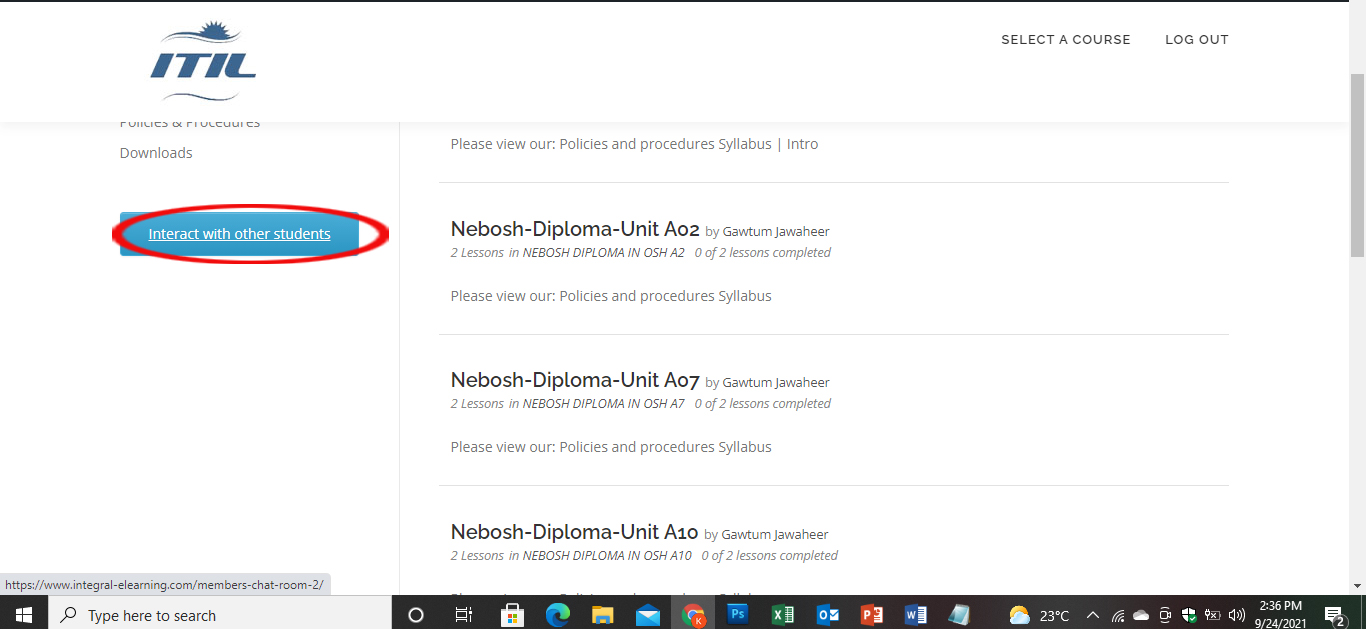Viewport: 1366px width, 629px height.
Task: Open Windows Security shield tray icon
Action: click(x=1189, y=615)
